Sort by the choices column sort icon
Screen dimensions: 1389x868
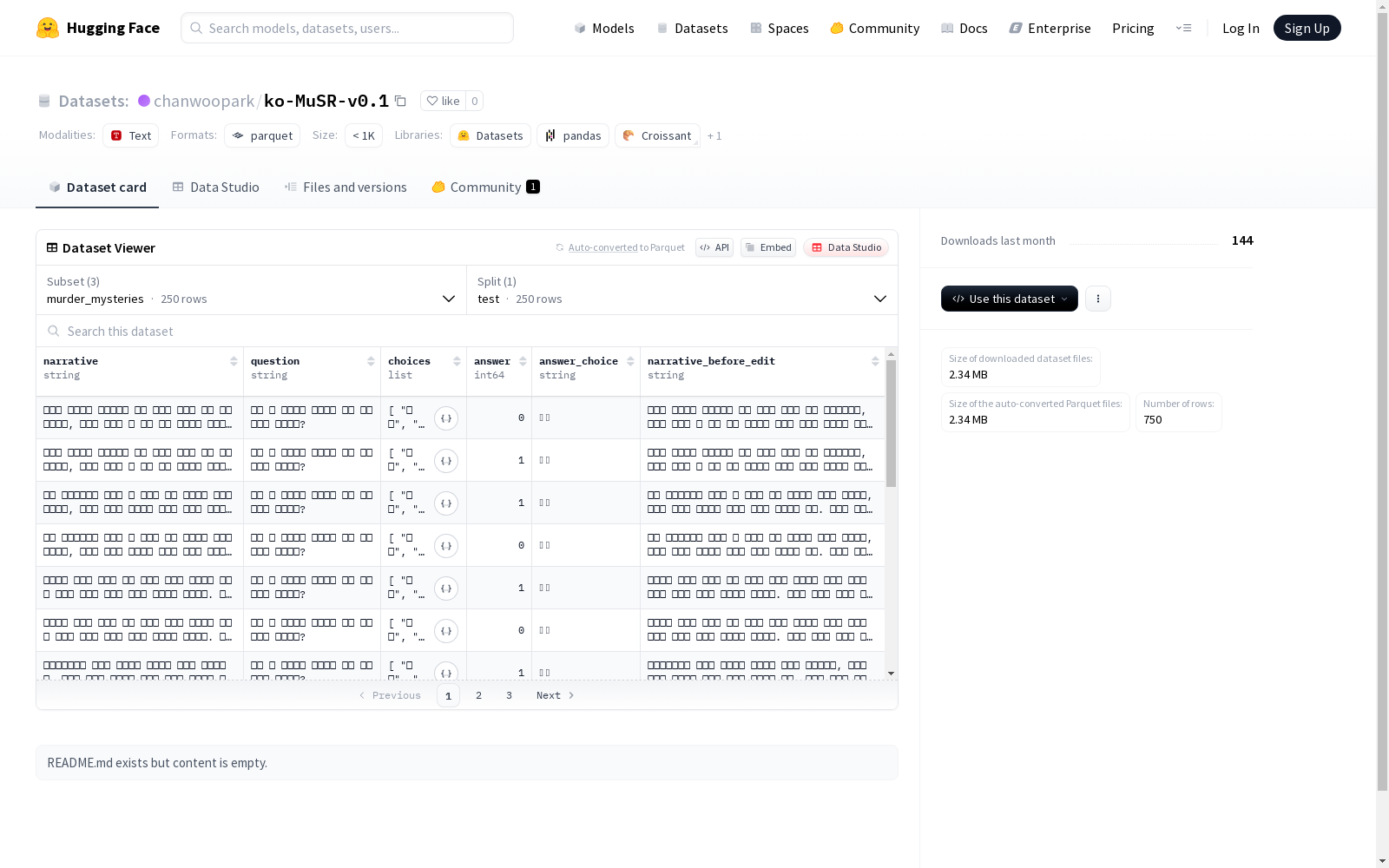tap(457, 361)
